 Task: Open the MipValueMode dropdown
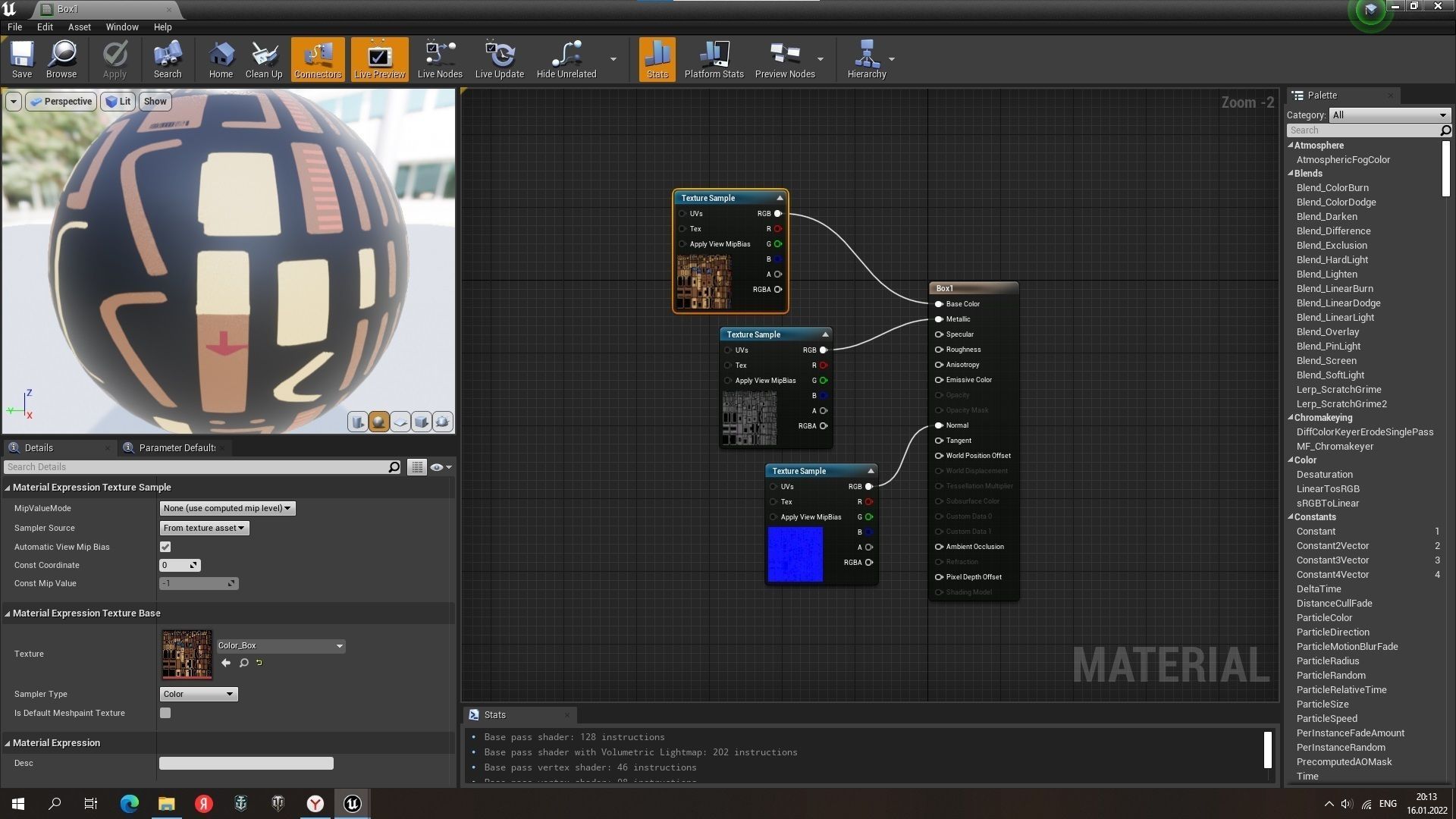(x=227, y=508)
